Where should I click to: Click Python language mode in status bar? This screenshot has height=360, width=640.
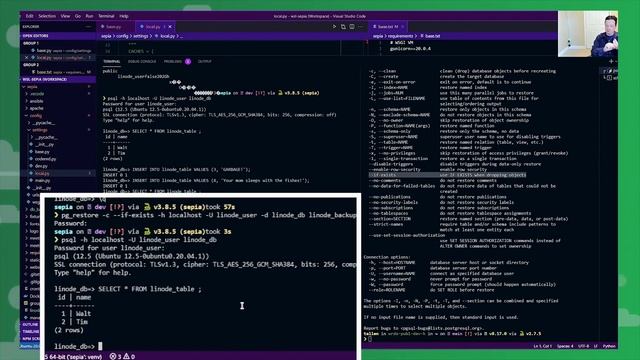tap(609, 346)
